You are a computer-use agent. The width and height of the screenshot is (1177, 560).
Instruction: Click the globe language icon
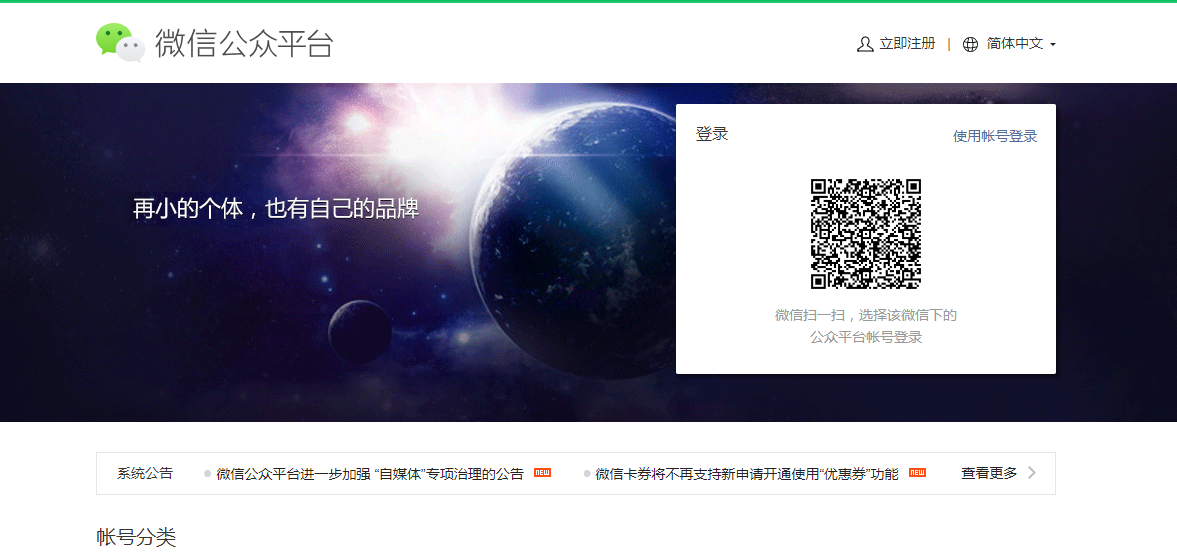(x=971, y=44)
